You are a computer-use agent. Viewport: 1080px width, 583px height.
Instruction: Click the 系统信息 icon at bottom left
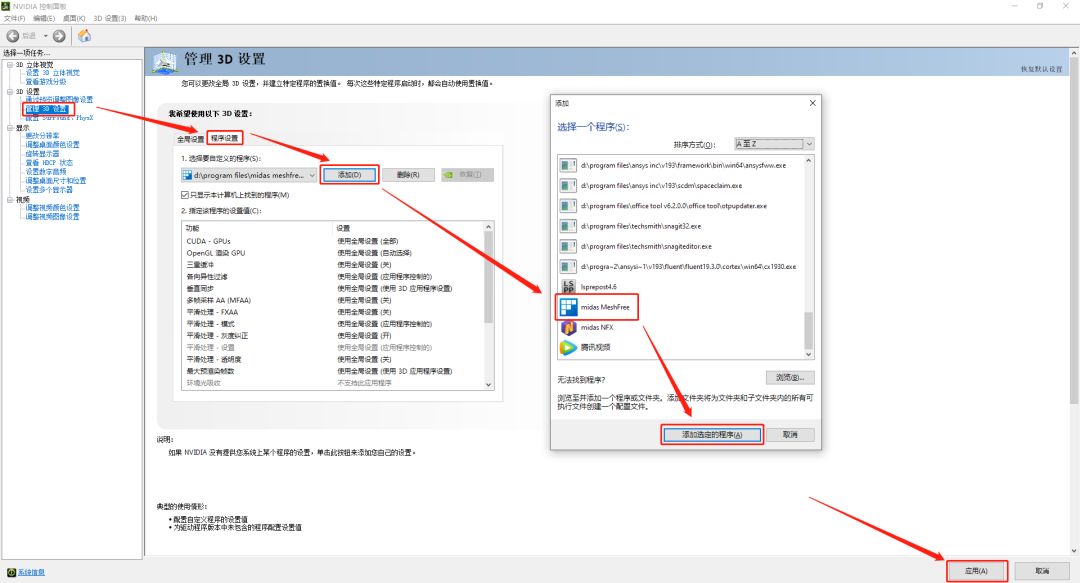(x=11, y=572)
